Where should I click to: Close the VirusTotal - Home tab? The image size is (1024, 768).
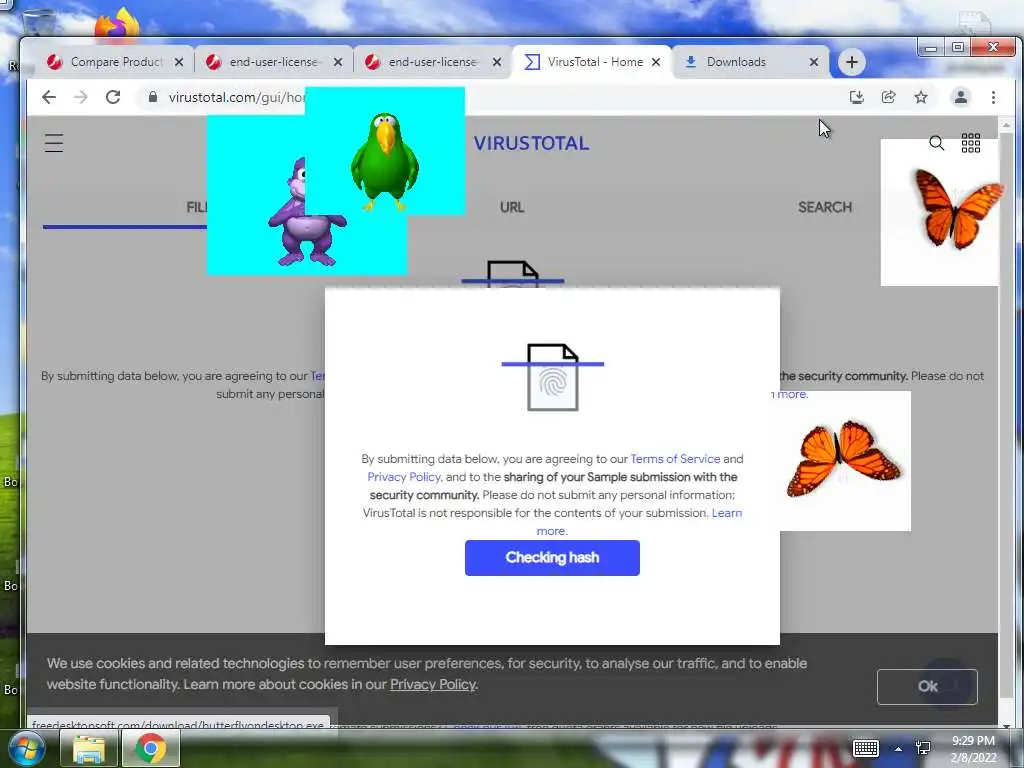656,62
